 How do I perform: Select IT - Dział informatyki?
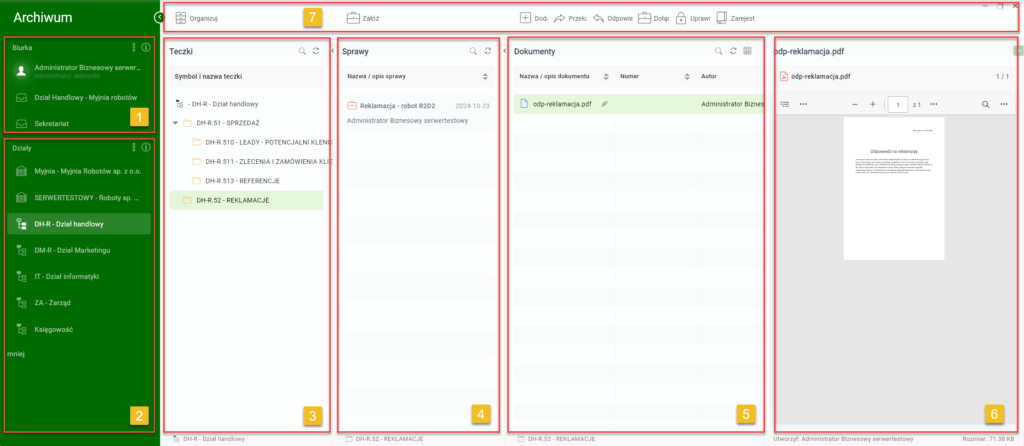(x=79, y=276)
